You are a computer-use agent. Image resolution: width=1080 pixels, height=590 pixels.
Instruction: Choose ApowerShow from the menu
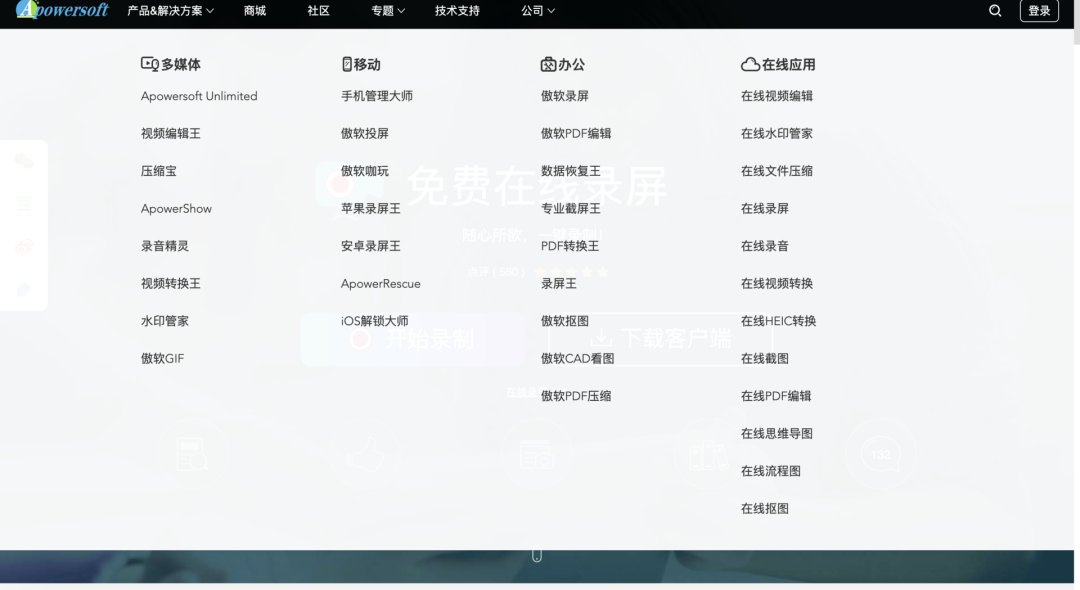tap(176, 208)
